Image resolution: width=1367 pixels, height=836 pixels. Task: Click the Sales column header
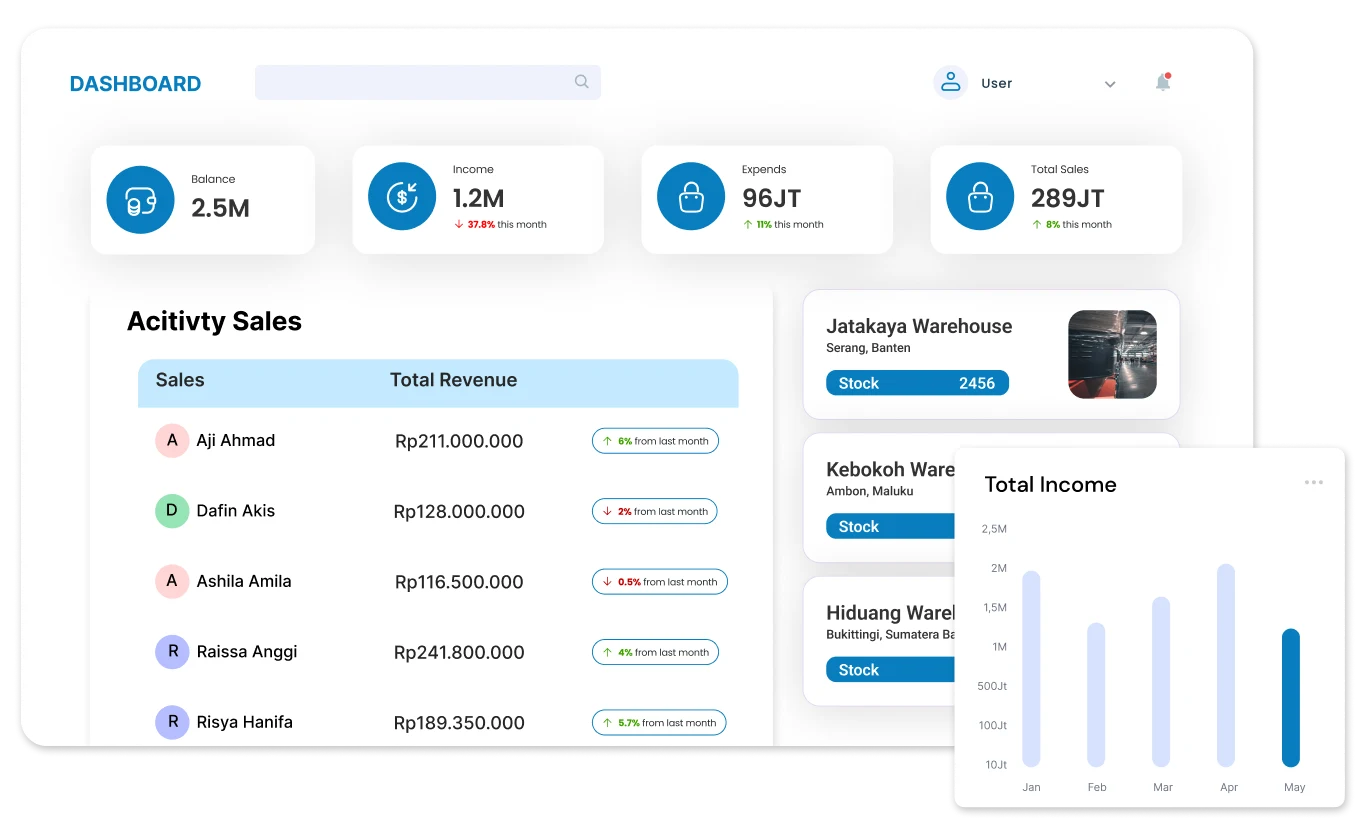coord(180,380)
